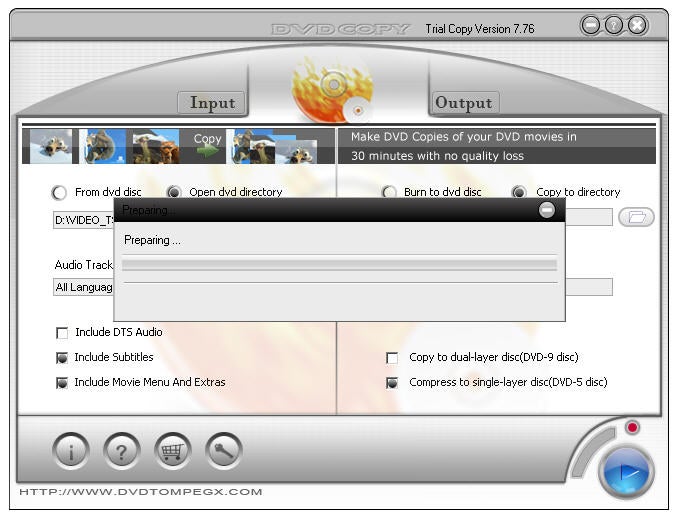Open the All Languages audio track dropdown
The width and height of the screenshot is (678, 519).
[83, 287]
